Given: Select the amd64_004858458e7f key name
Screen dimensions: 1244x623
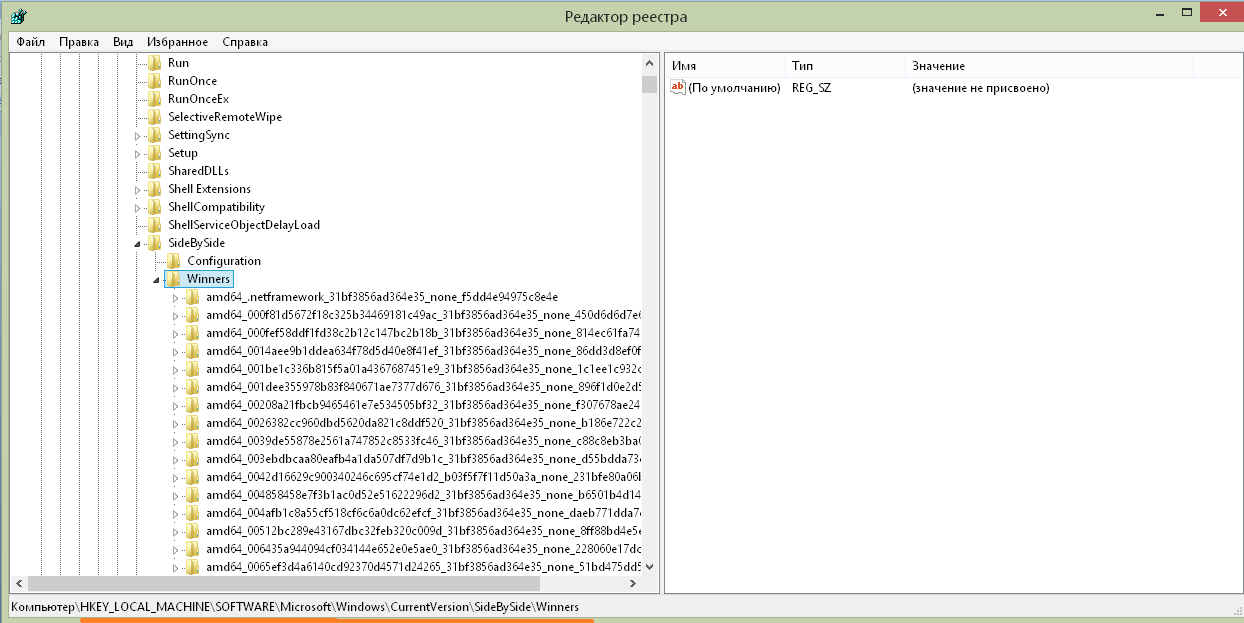Looking at the screenshot, I should (423, 495).
